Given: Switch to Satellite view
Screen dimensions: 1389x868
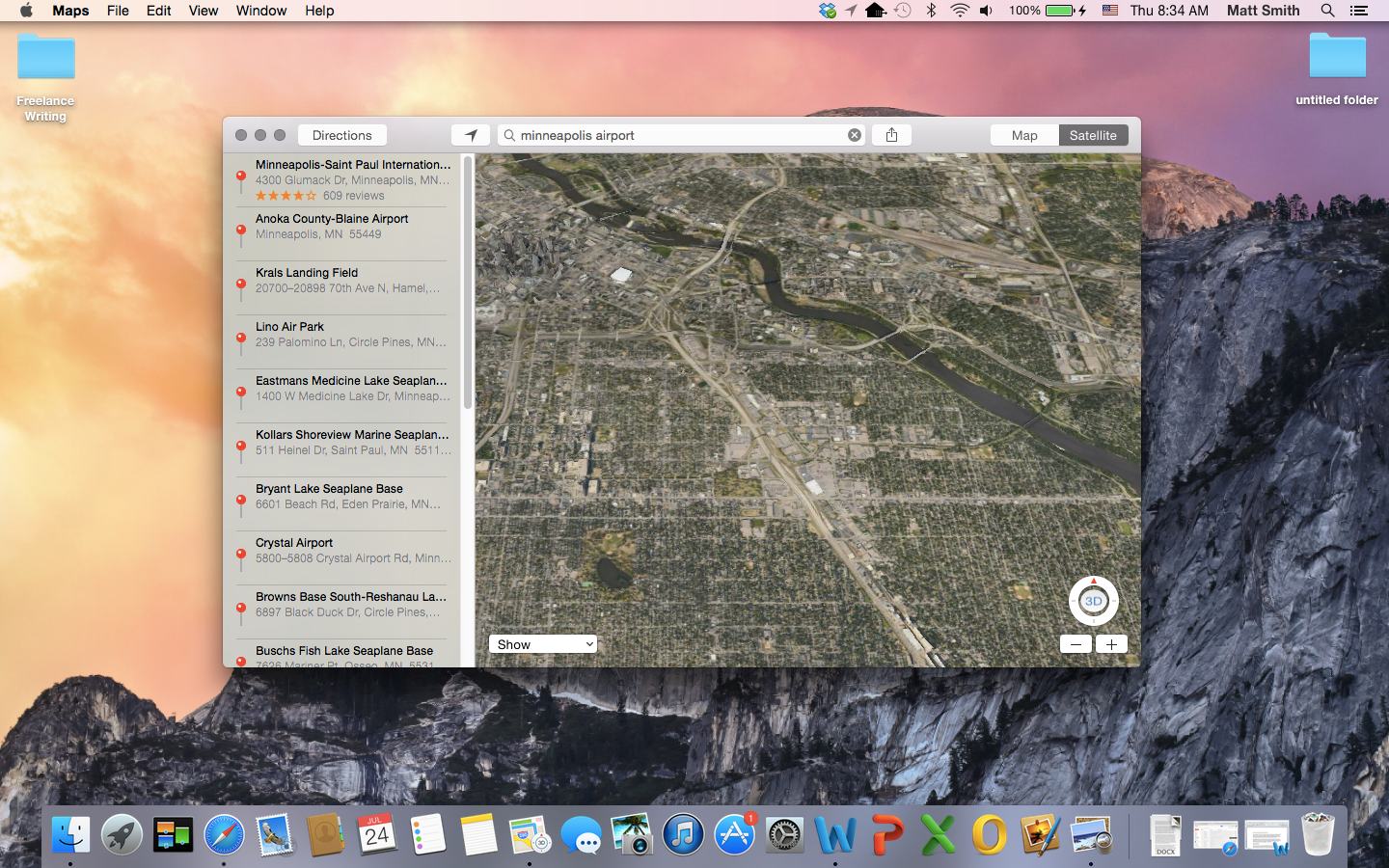Looking at the screenshot, I should [x=1093, y=135].
